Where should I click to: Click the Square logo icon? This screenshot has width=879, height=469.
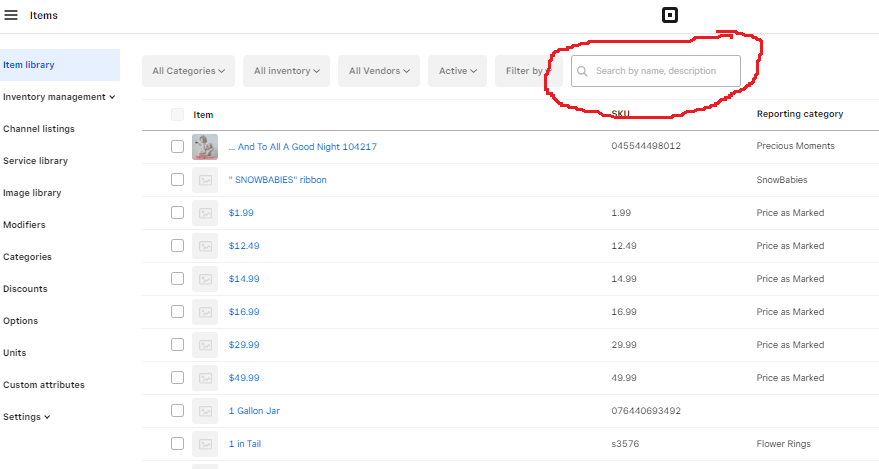pos(670,15)
